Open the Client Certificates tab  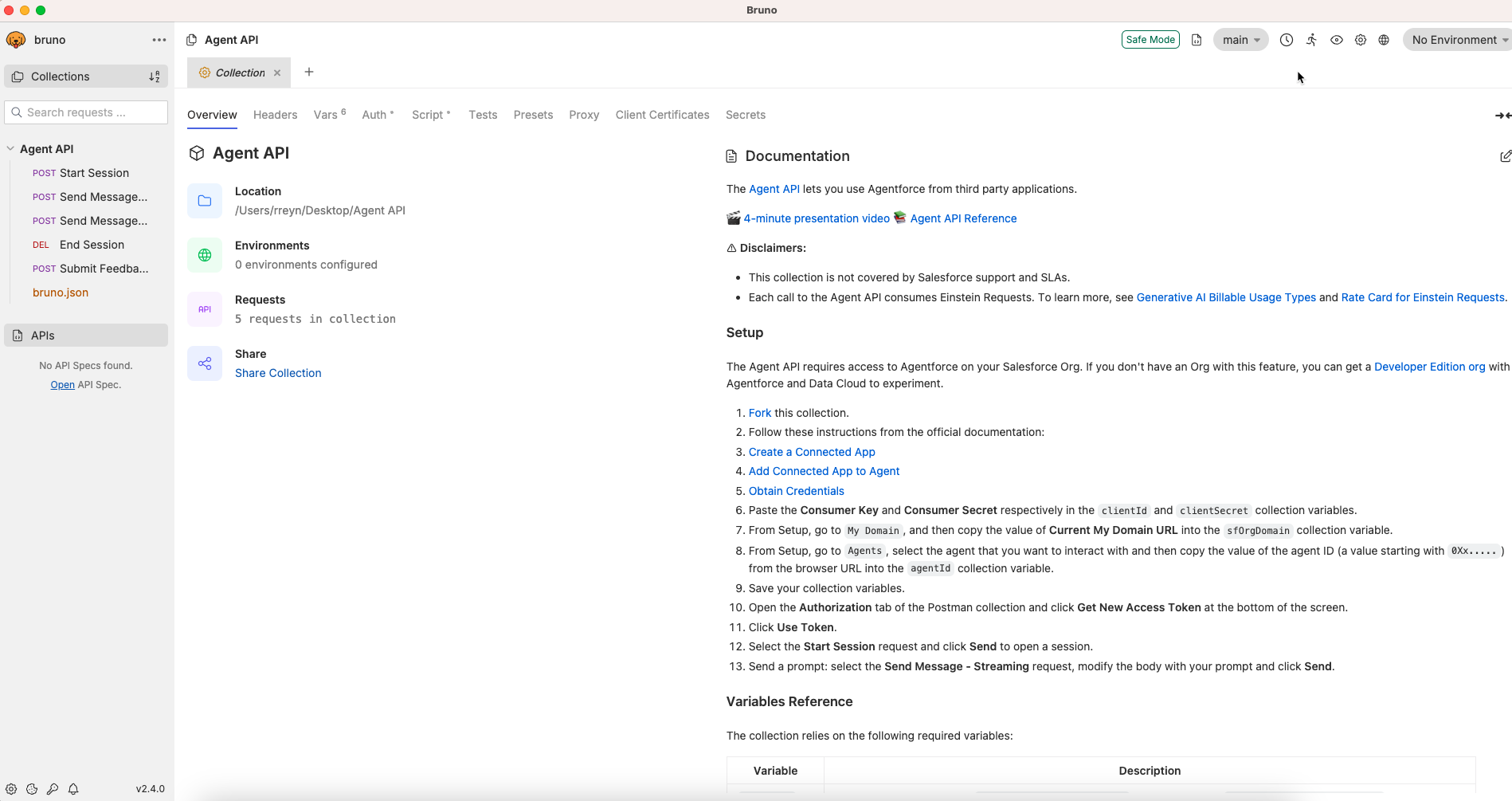(x=662, y=115)
